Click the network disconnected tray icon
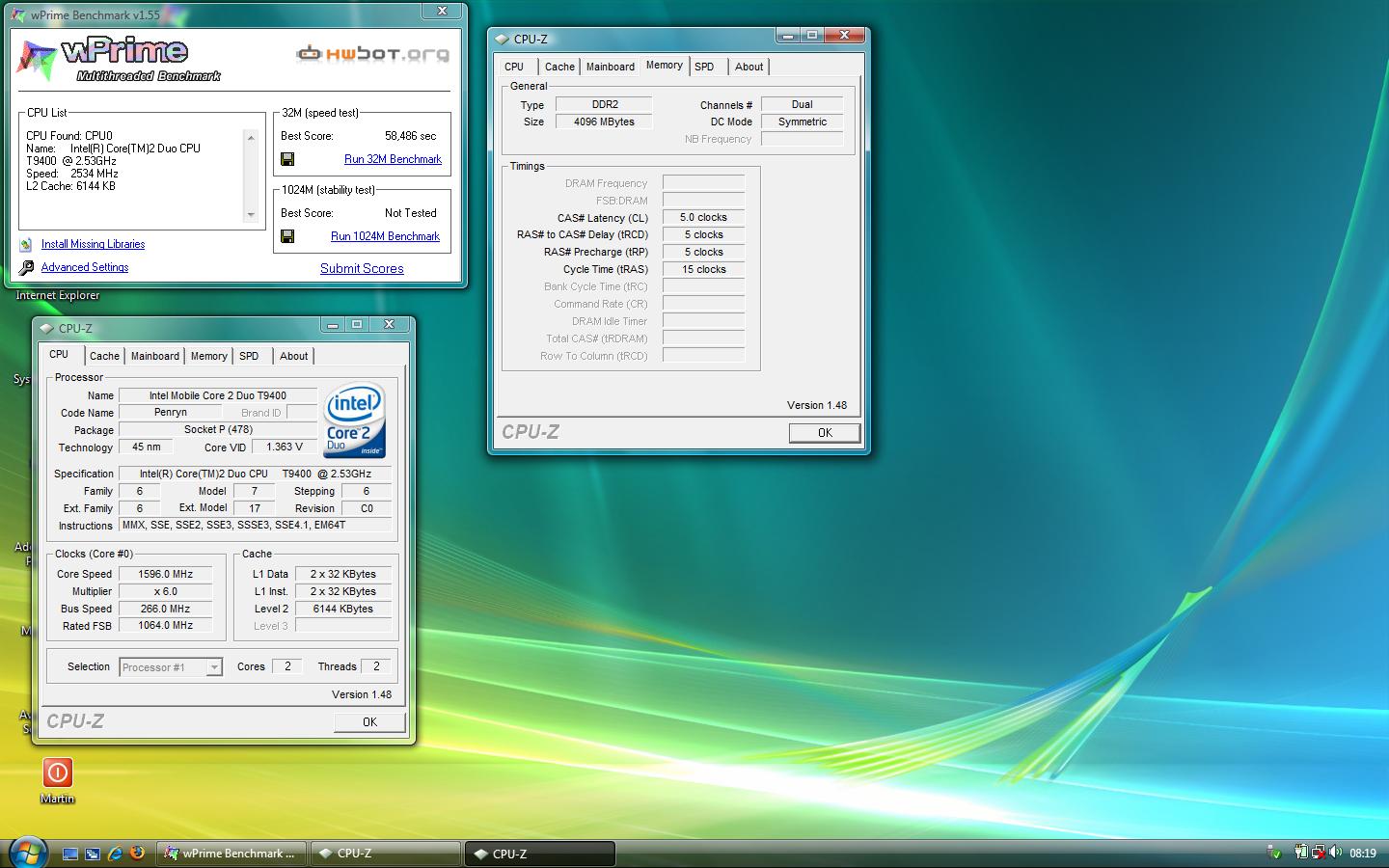Image resolution: width=1389 pixels, height=868 pixels. point(1318,853)
